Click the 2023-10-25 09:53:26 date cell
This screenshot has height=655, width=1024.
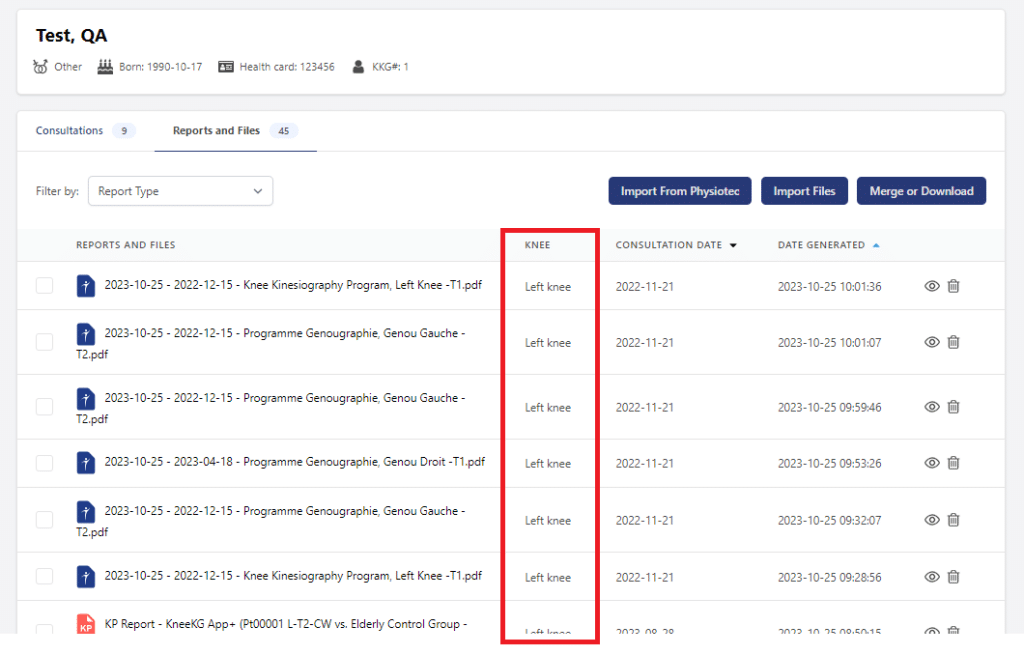(x=829, y=464)
